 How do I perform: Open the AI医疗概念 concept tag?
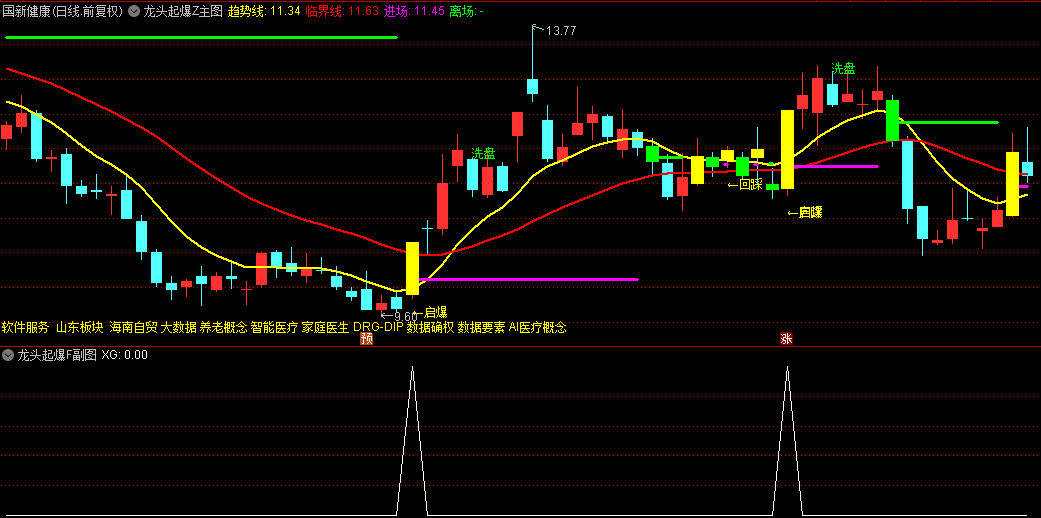(538, 327)
